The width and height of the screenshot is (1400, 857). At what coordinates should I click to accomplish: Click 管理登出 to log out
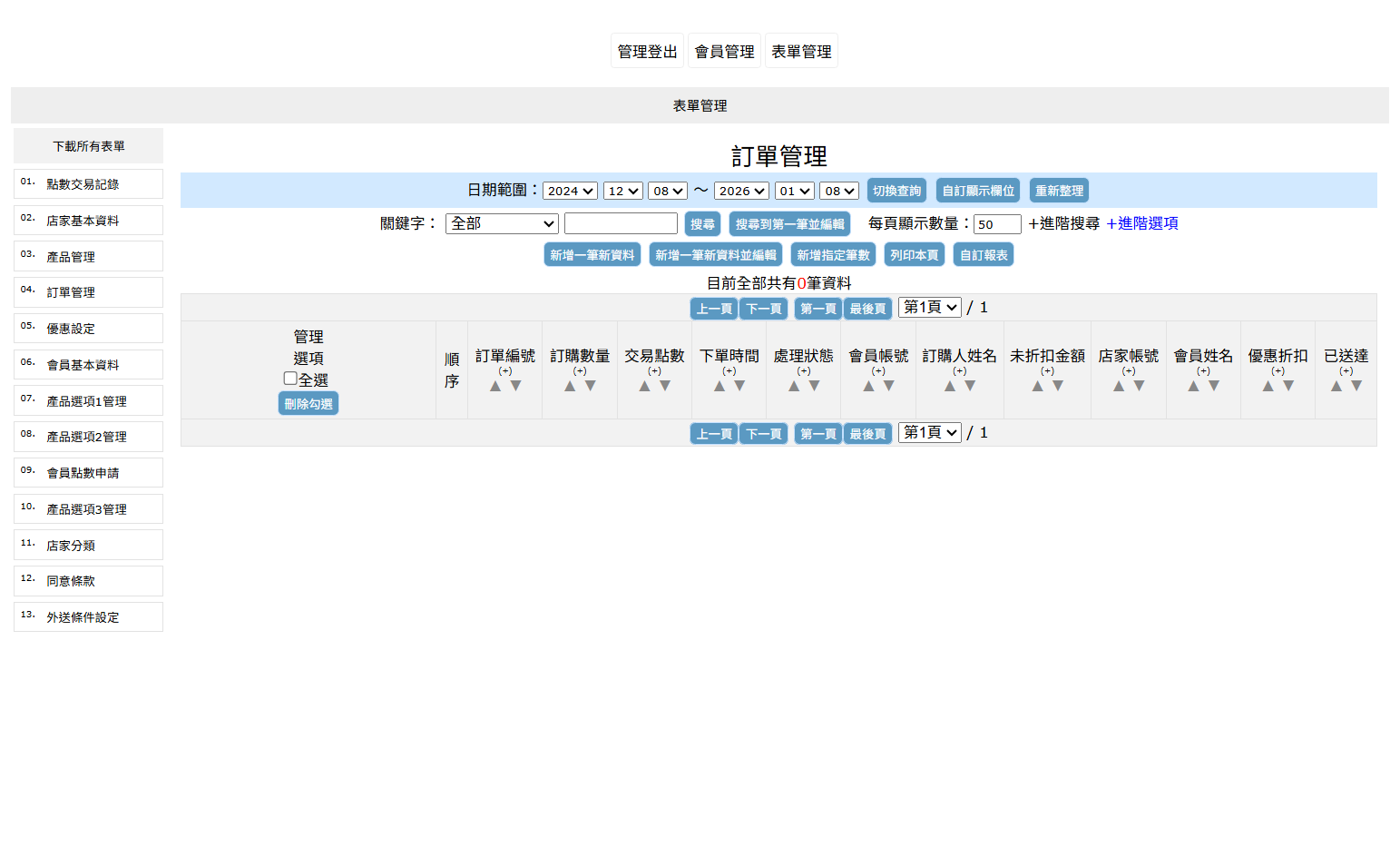(647, 51)
